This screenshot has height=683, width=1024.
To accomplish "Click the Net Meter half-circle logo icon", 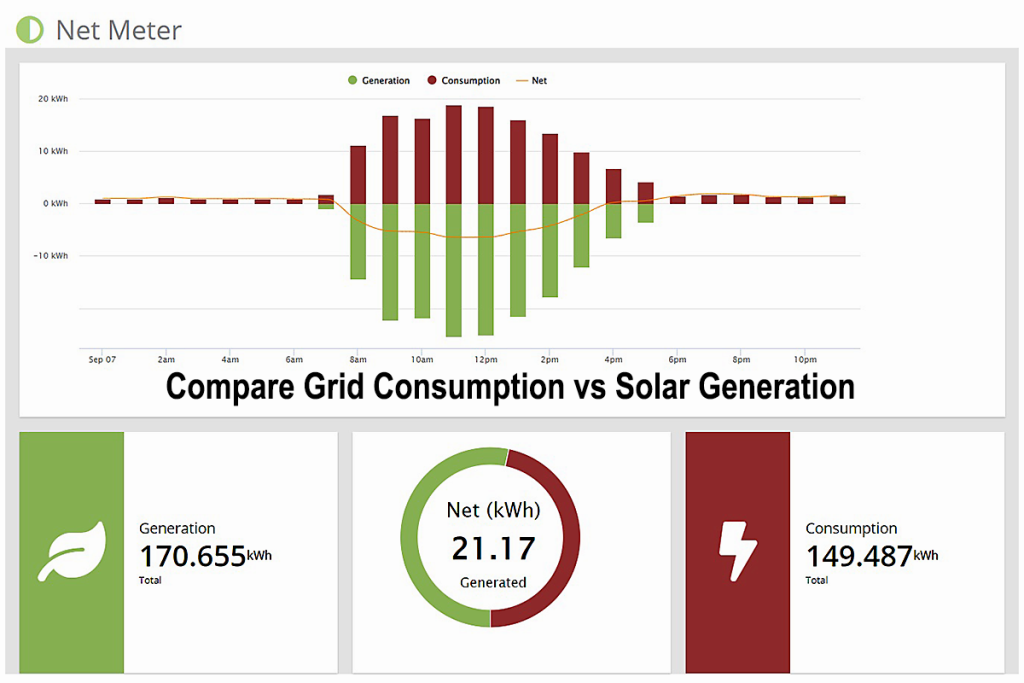I will [30, 29].
